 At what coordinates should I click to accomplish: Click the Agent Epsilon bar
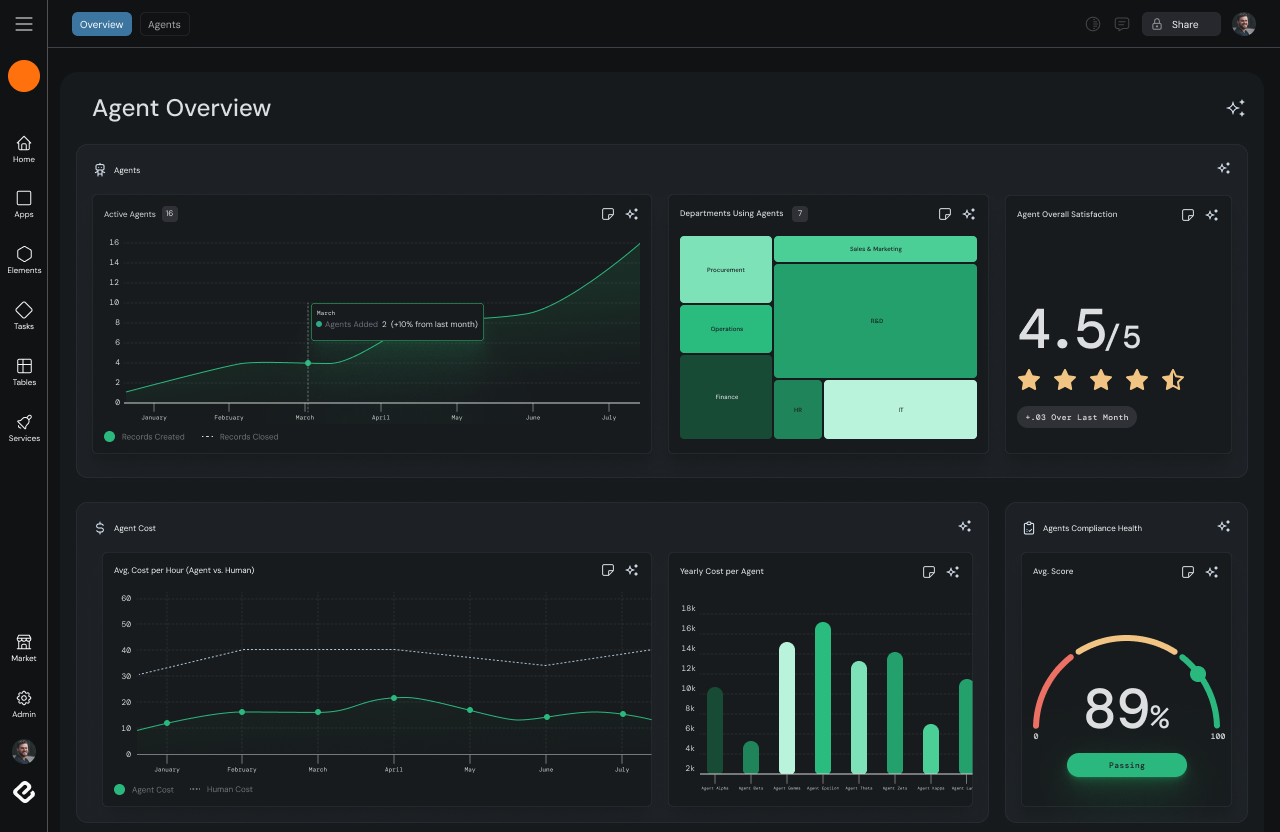coord(823,698)
